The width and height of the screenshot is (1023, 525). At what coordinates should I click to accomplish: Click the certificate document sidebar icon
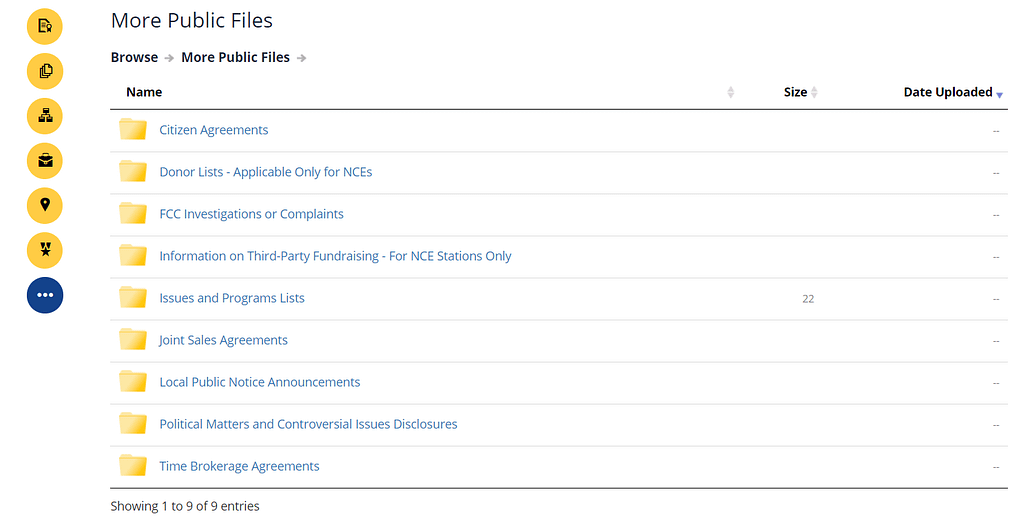tap(45, 25)
